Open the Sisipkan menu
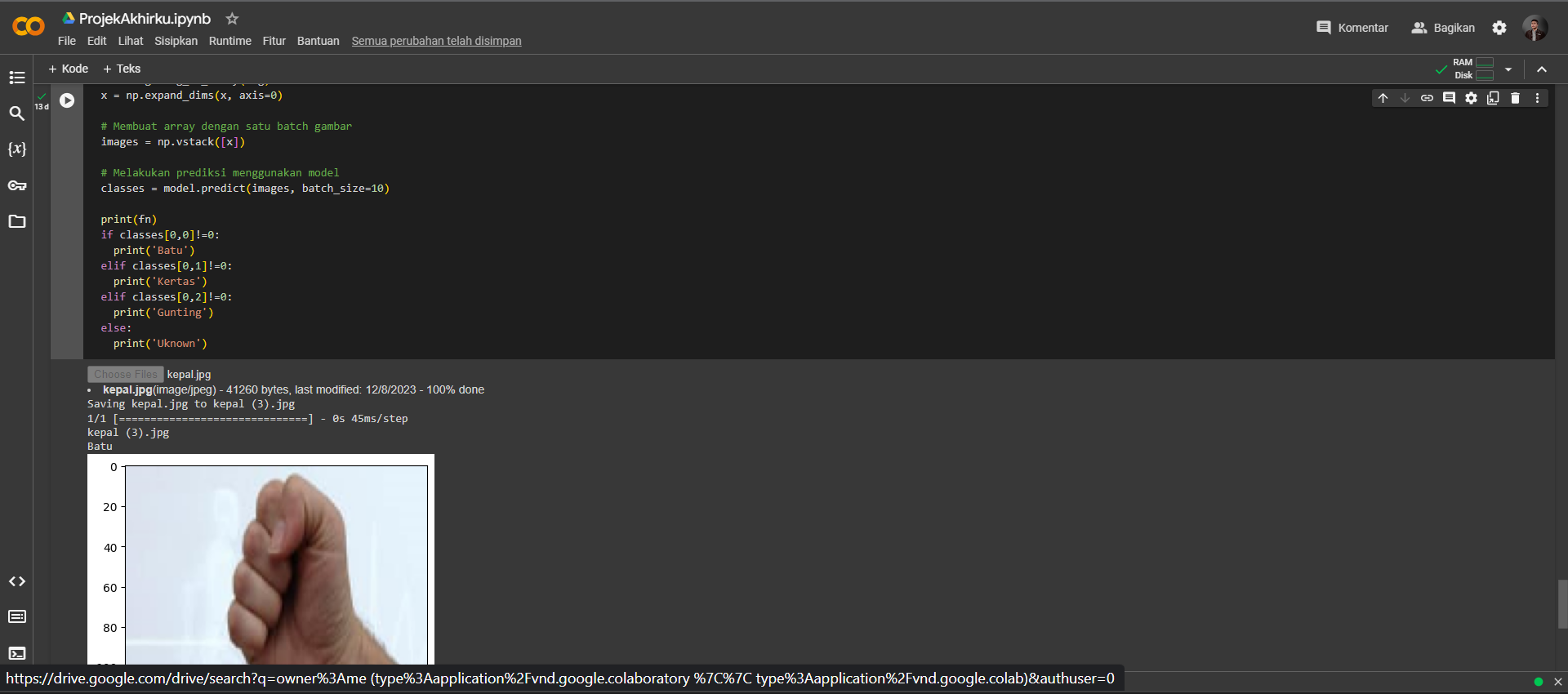Viewport: 1568px width, 694px height. click(176, 41)
